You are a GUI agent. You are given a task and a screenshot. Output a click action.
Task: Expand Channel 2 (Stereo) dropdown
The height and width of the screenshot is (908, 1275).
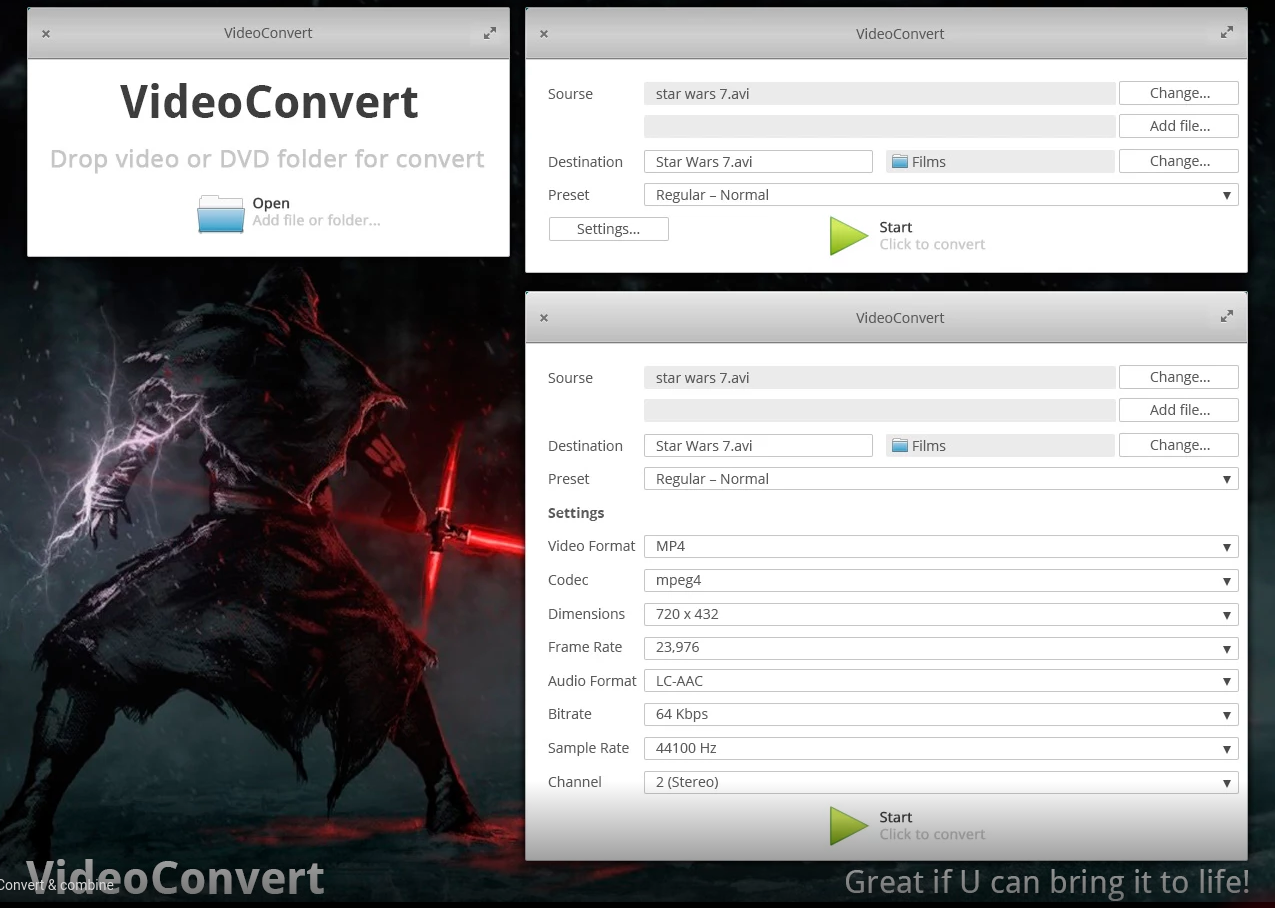pyautogui.click(x=941, y=782)
